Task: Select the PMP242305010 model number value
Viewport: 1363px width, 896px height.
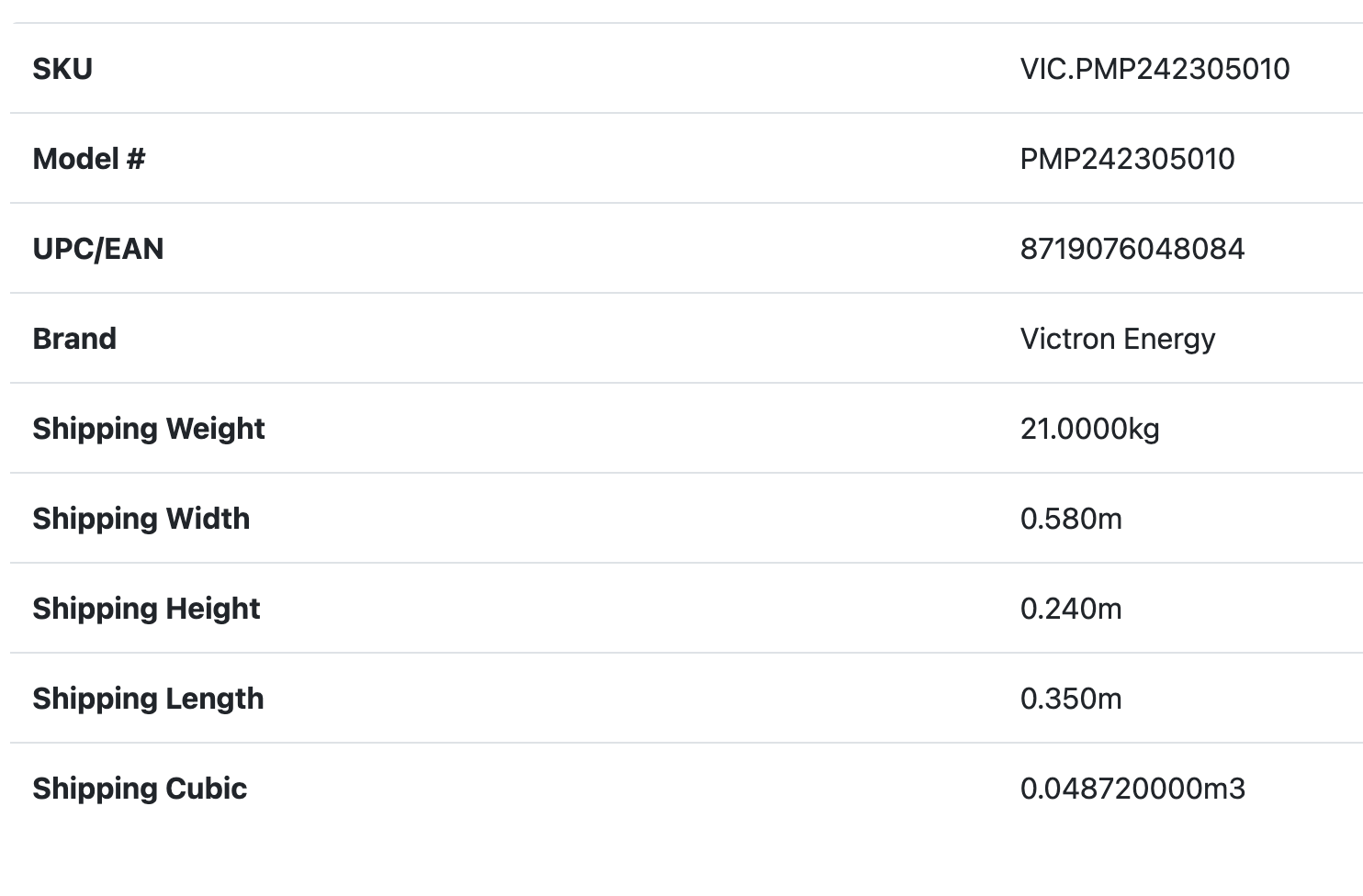Action: [1127, 159]
